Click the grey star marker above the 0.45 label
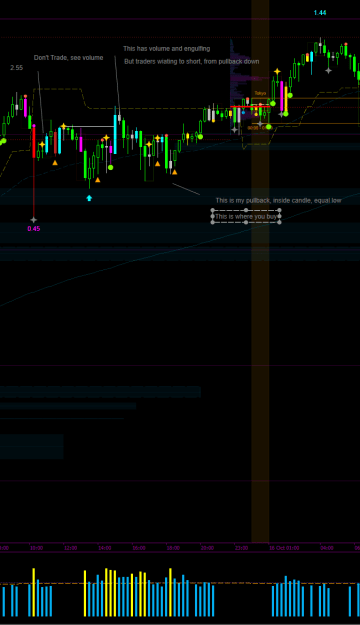The image size is (360, 625). pos(33,220)
